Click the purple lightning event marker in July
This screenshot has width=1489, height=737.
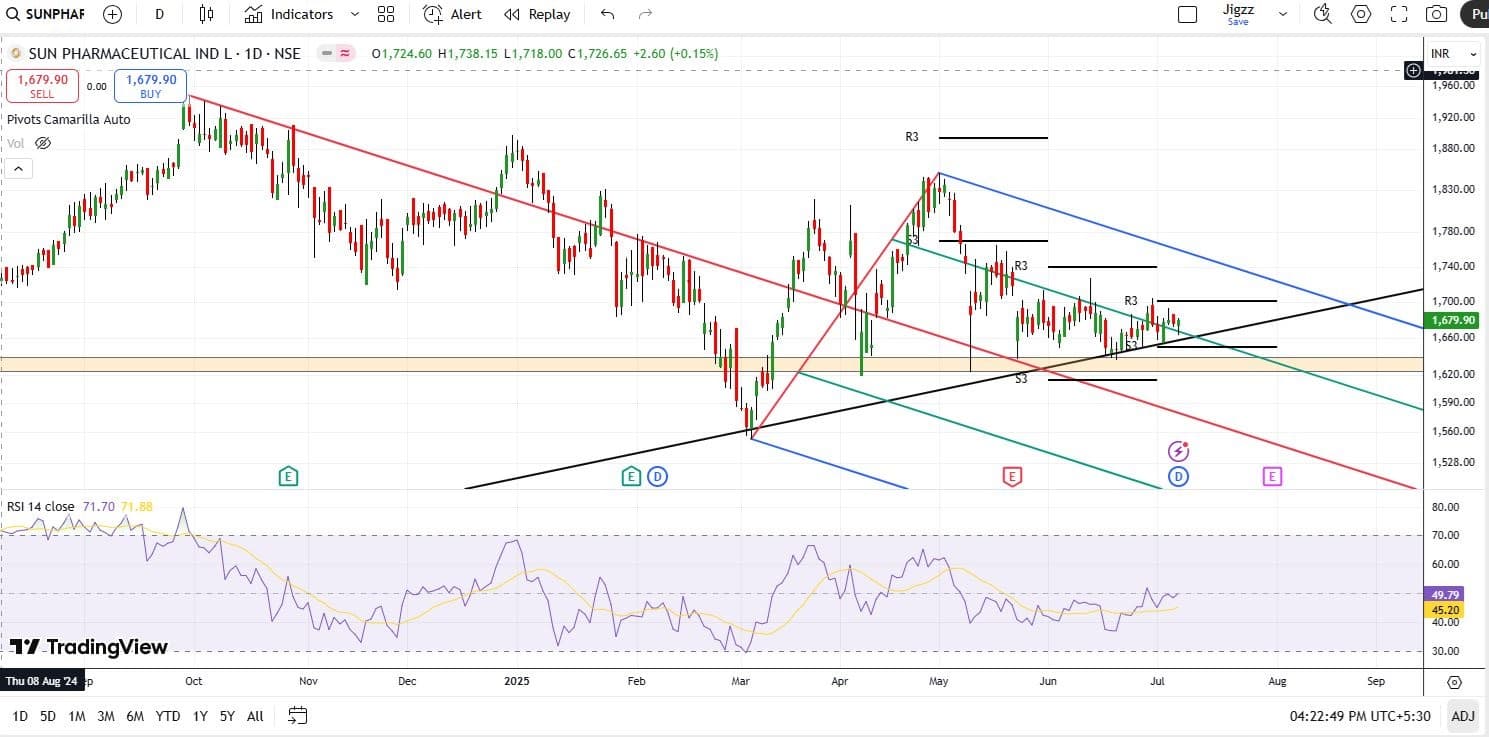[1179, 451]
